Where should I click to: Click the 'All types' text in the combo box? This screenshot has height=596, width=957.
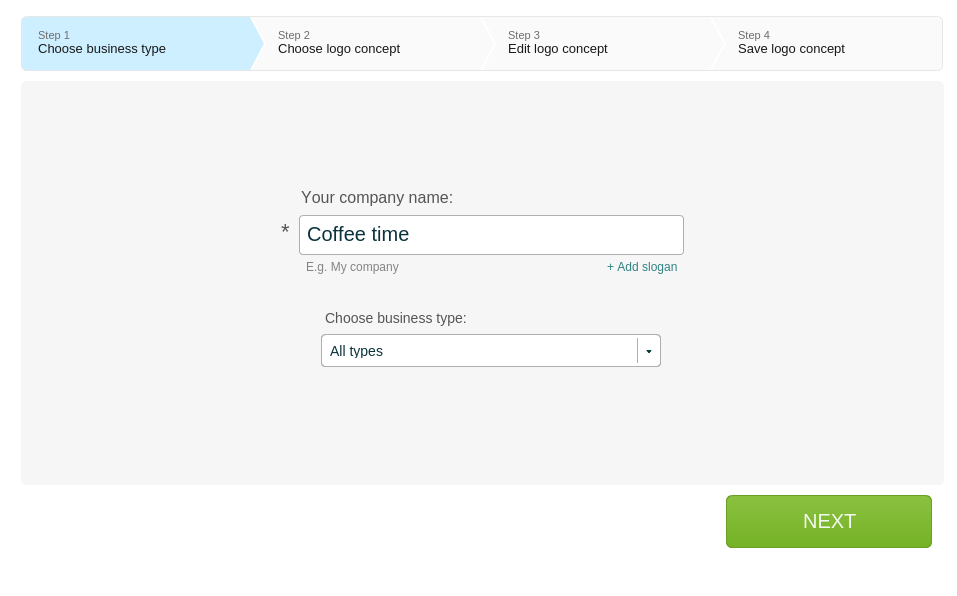pyautogui.click(x=356, y=351)
